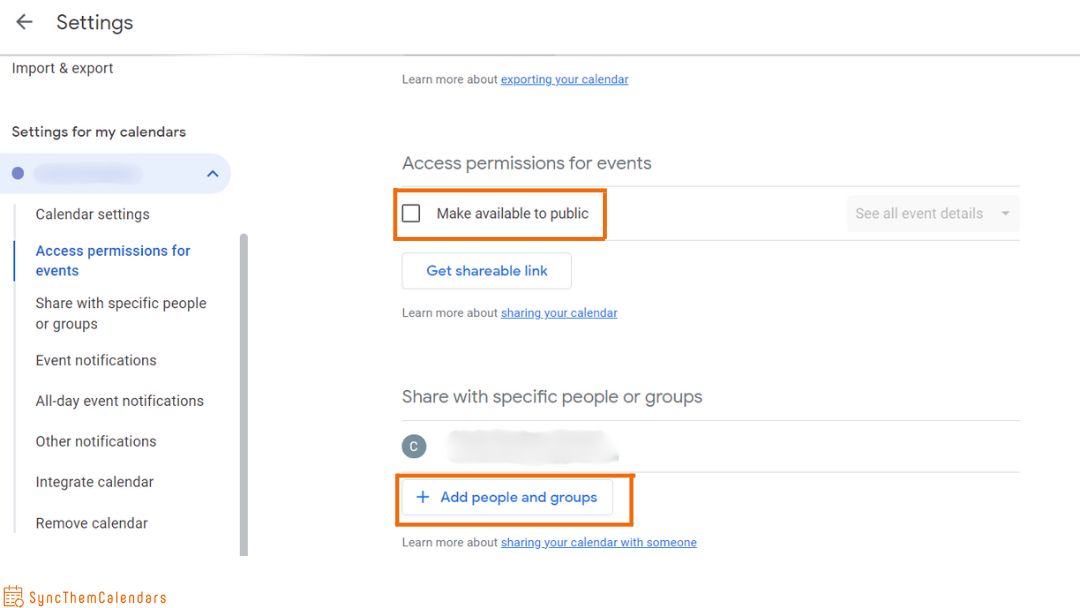1080x608 pixels.
Task: Click the SyncThemCalendars logo icon
Action: click(13, 597)
